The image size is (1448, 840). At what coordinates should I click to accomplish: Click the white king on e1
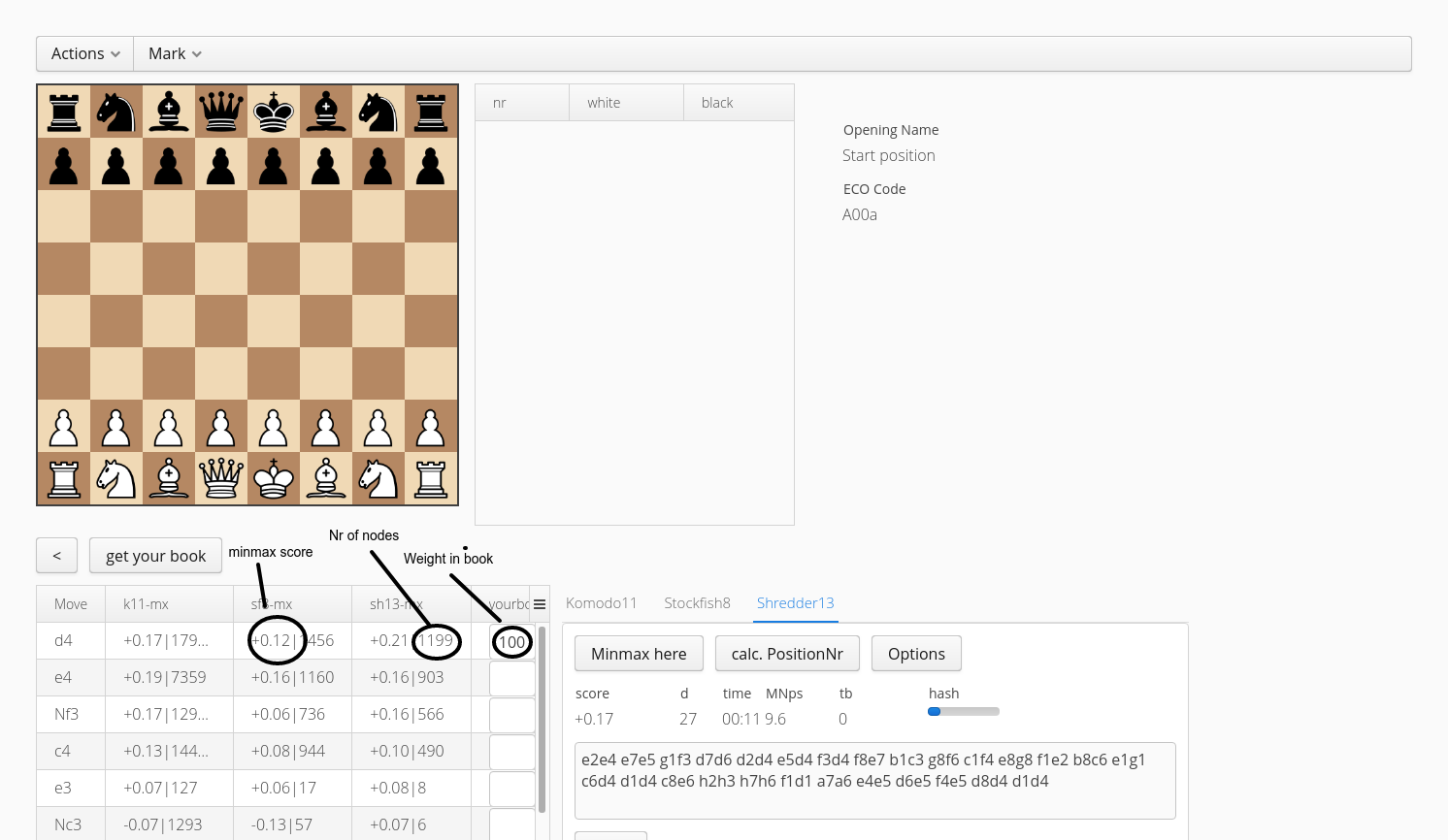click(x=274, y=478)
